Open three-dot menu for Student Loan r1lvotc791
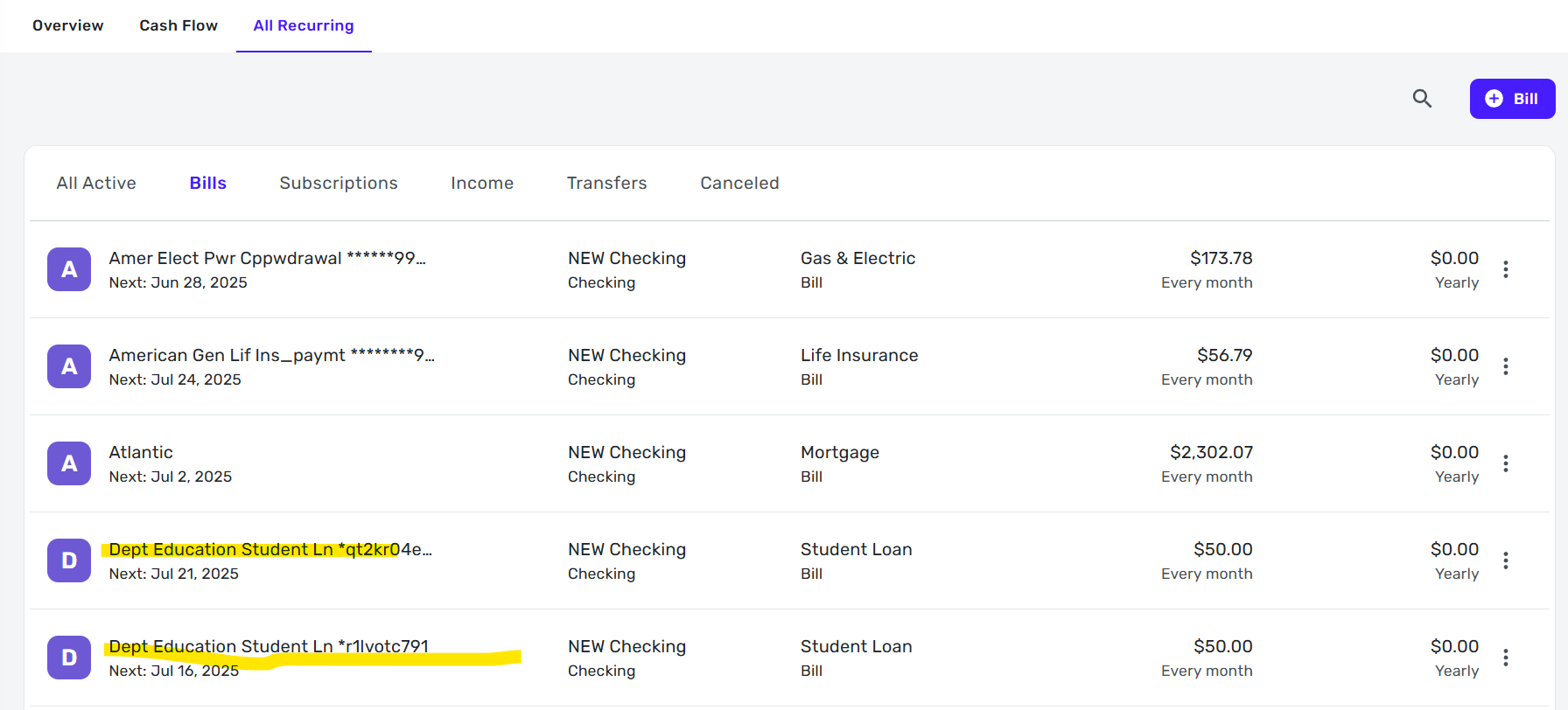 pos(1505,658)
